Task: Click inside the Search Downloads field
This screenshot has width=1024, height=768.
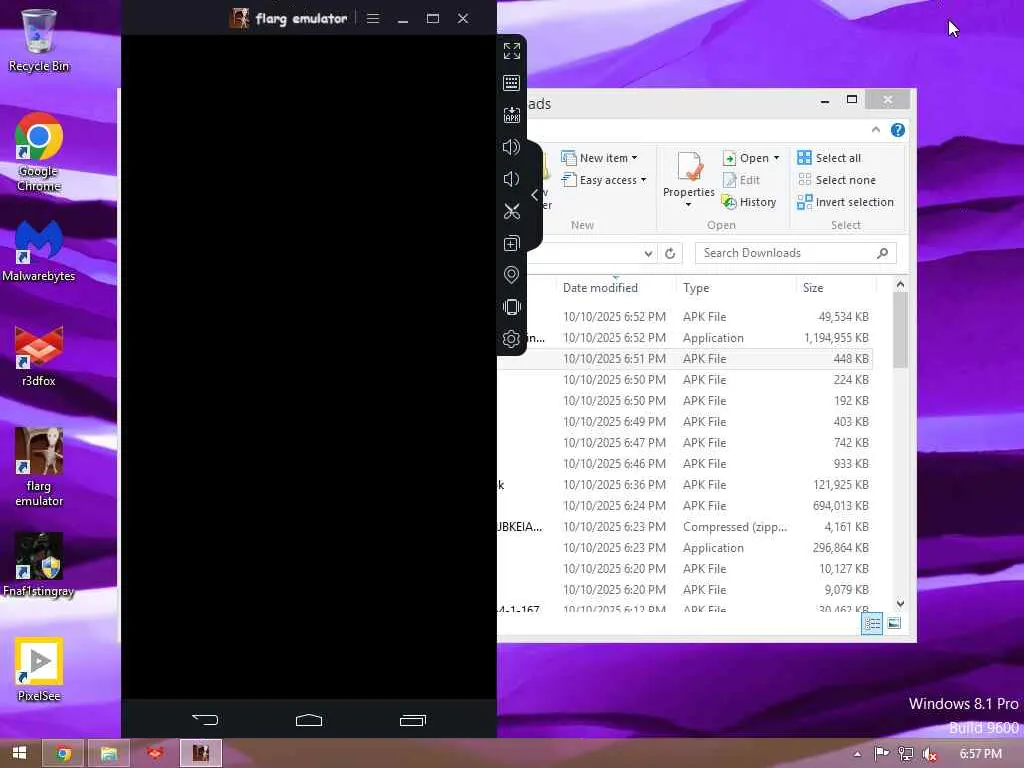Action: [788, 253]
